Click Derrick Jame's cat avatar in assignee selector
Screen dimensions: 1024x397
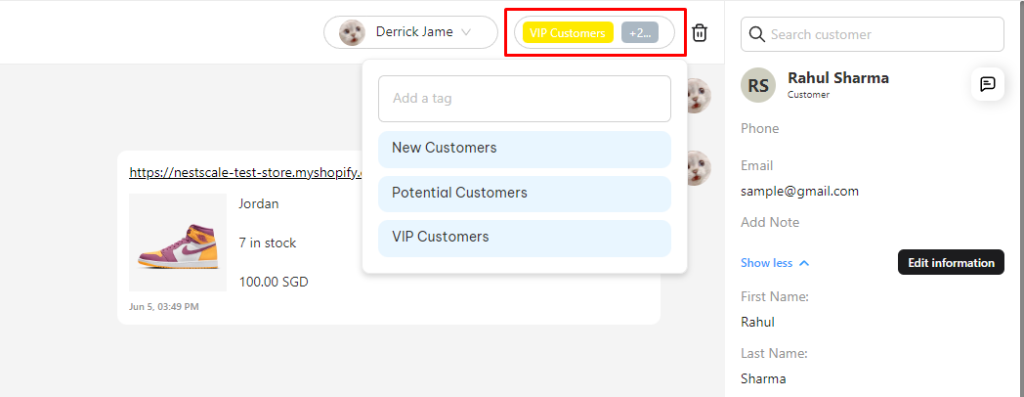point(352,32)
